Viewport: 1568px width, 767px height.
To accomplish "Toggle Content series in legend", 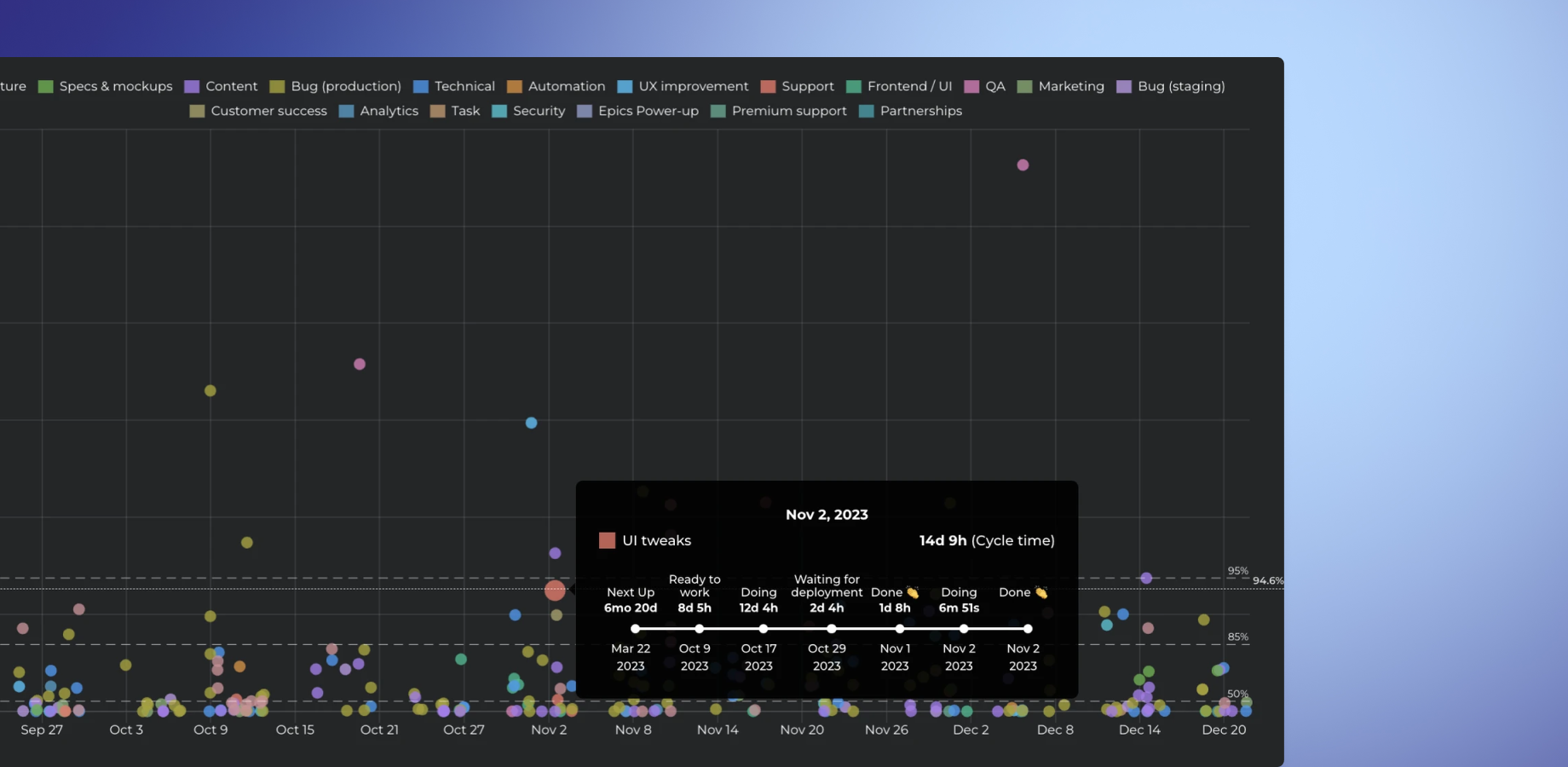I will tap(222, 86).
